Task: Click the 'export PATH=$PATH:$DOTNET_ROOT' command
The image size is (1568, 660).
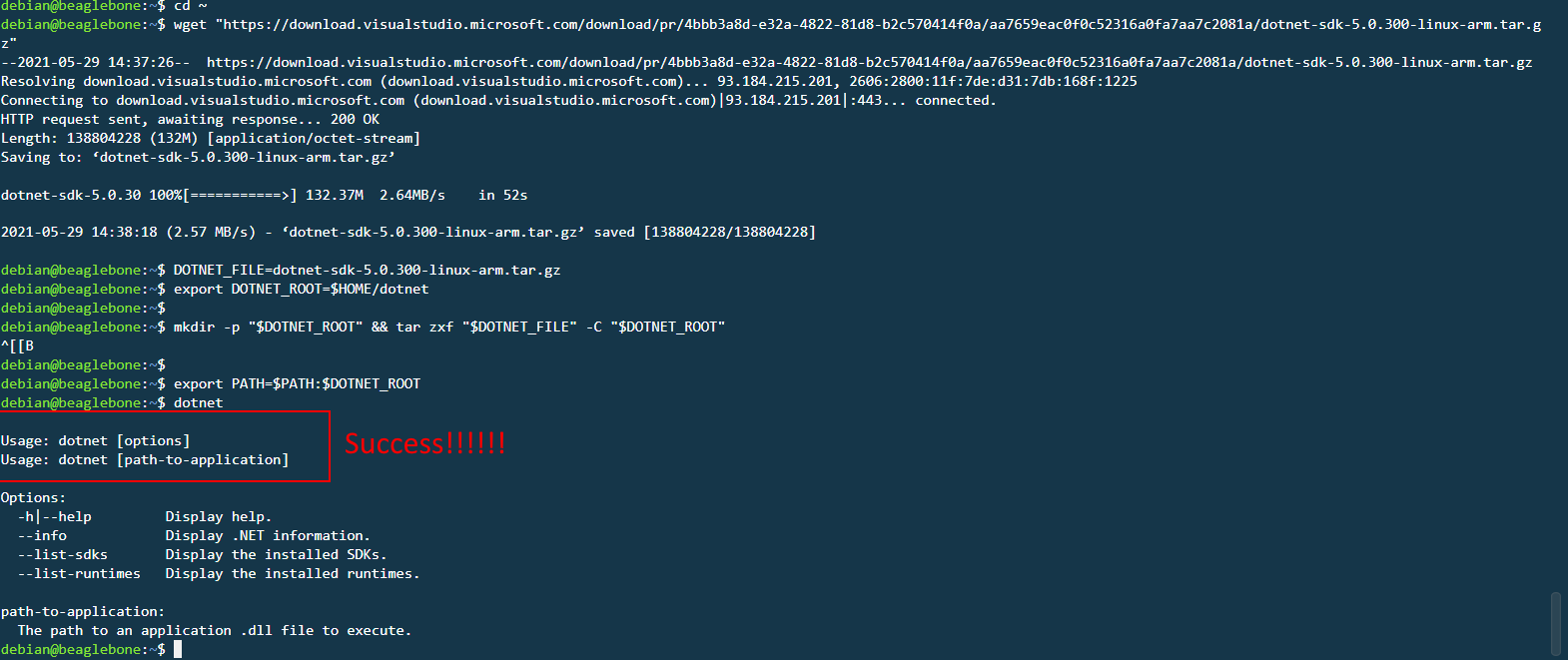Action: coord(297,383)
